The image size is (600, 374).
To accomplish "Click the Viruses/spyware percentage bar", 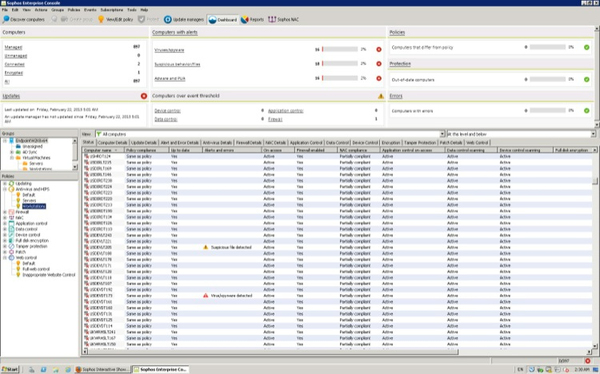I will 340,49.
